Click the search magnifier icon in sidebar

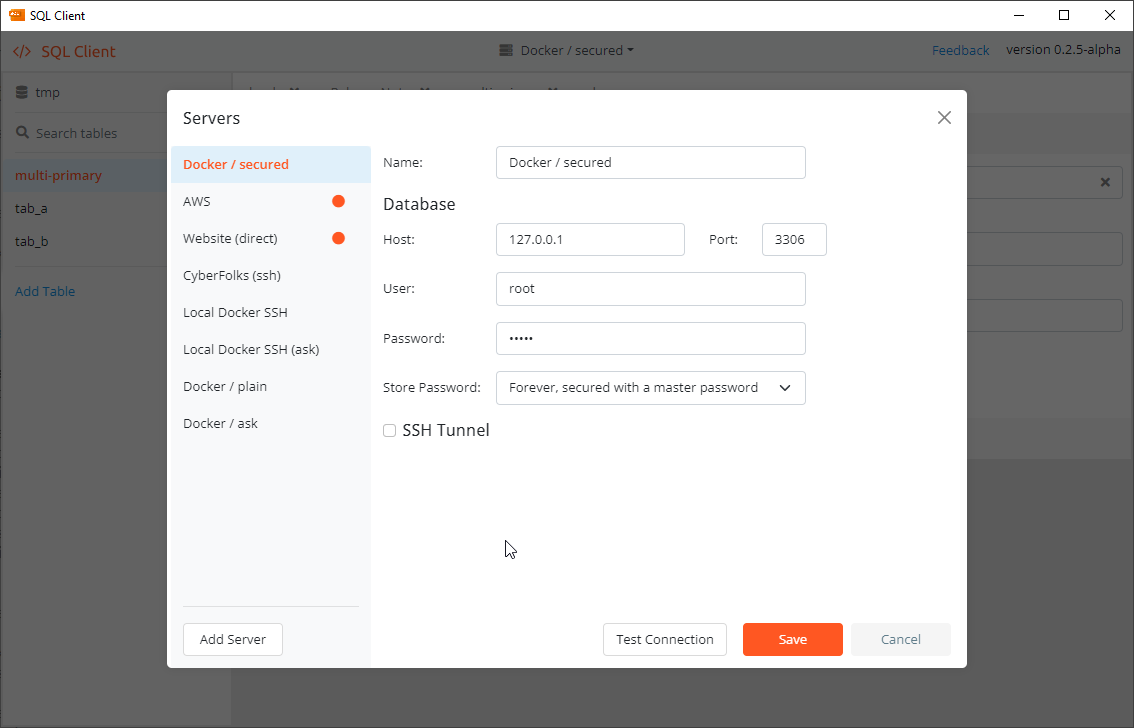click(22, 133)
